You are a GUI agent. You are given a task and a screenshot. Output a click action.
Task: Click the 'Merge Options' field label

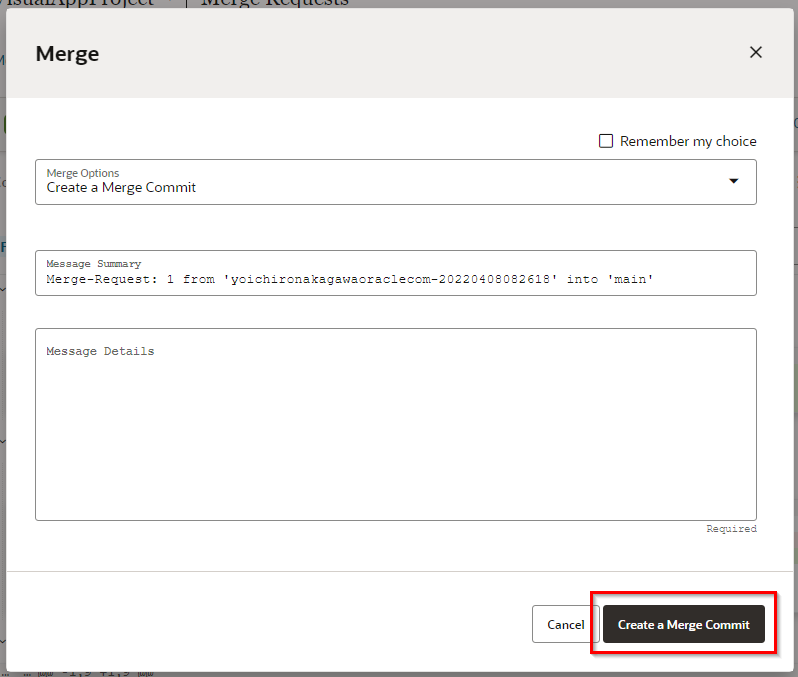coord(83,173)
